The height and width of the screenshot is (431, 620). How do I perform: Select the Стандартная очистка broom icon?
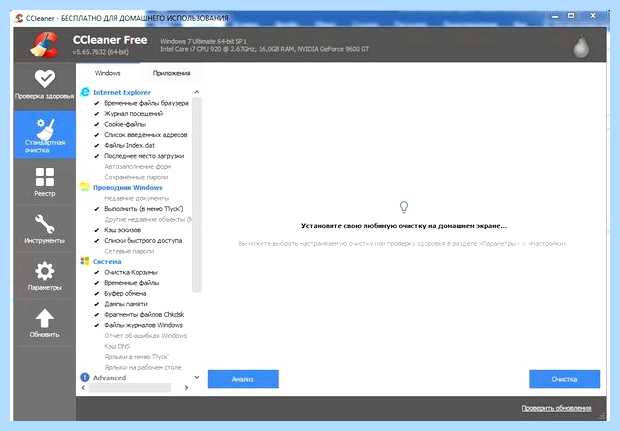tap(45, 129)
